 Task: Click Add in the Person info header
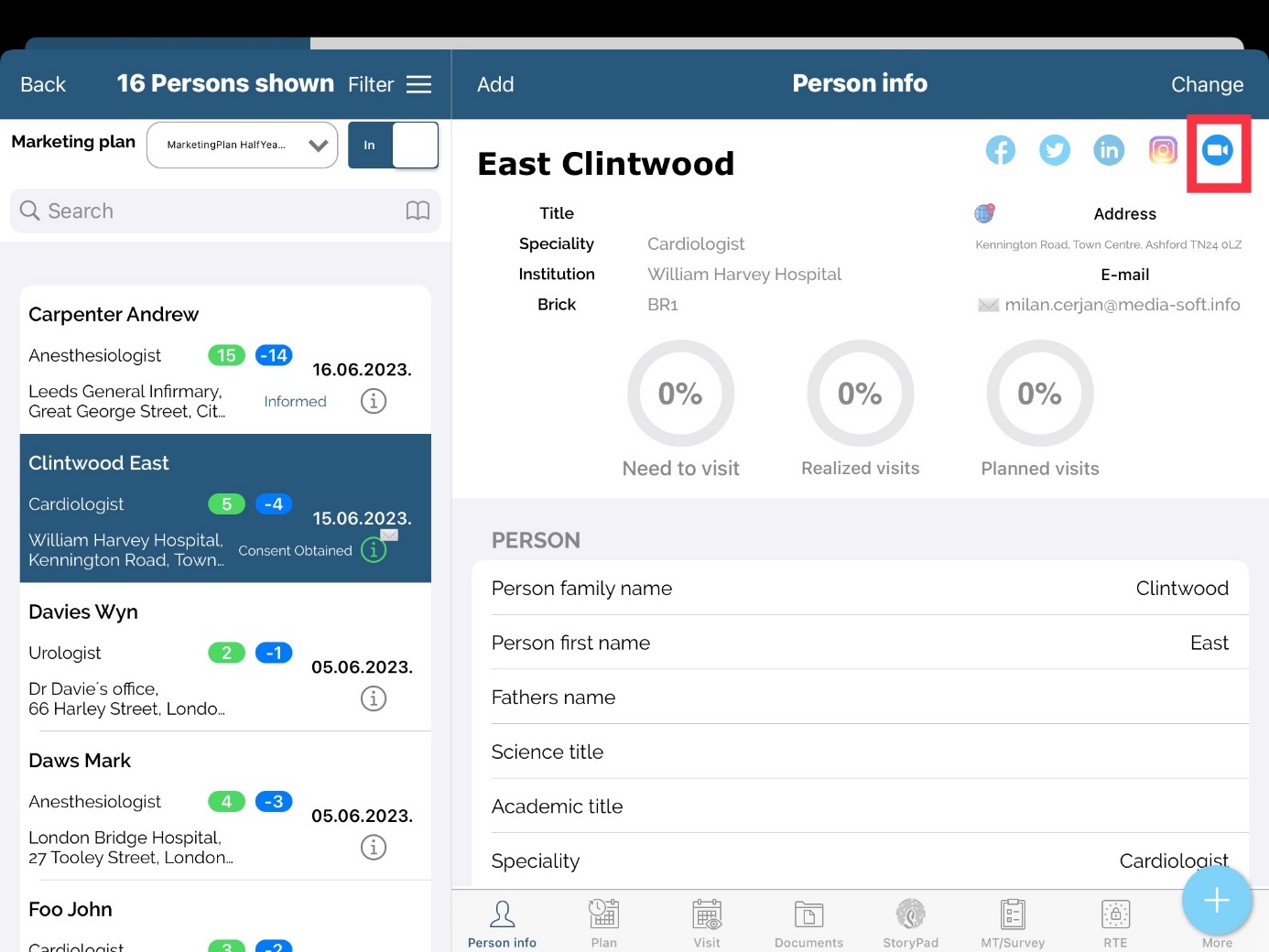[x=495, y=84]
